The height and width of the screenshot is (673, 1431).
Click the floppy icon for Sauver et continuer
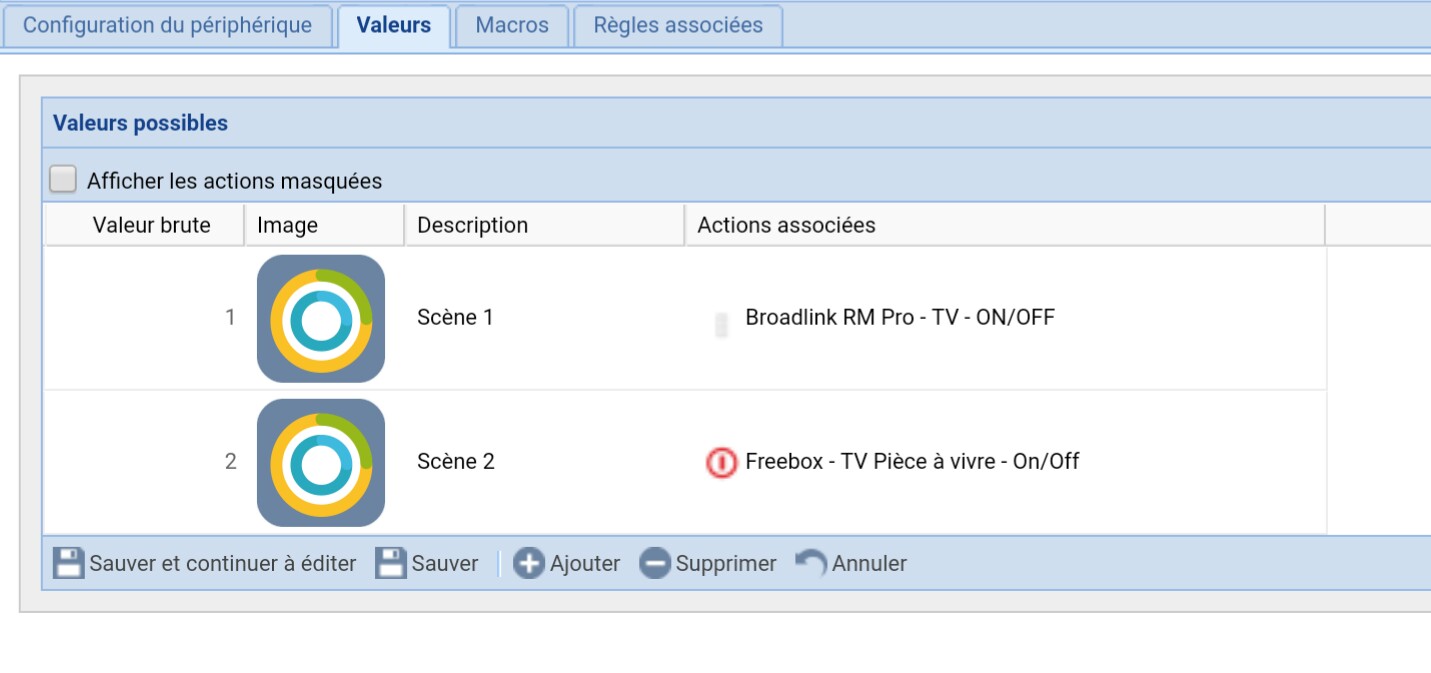point(69,563)
